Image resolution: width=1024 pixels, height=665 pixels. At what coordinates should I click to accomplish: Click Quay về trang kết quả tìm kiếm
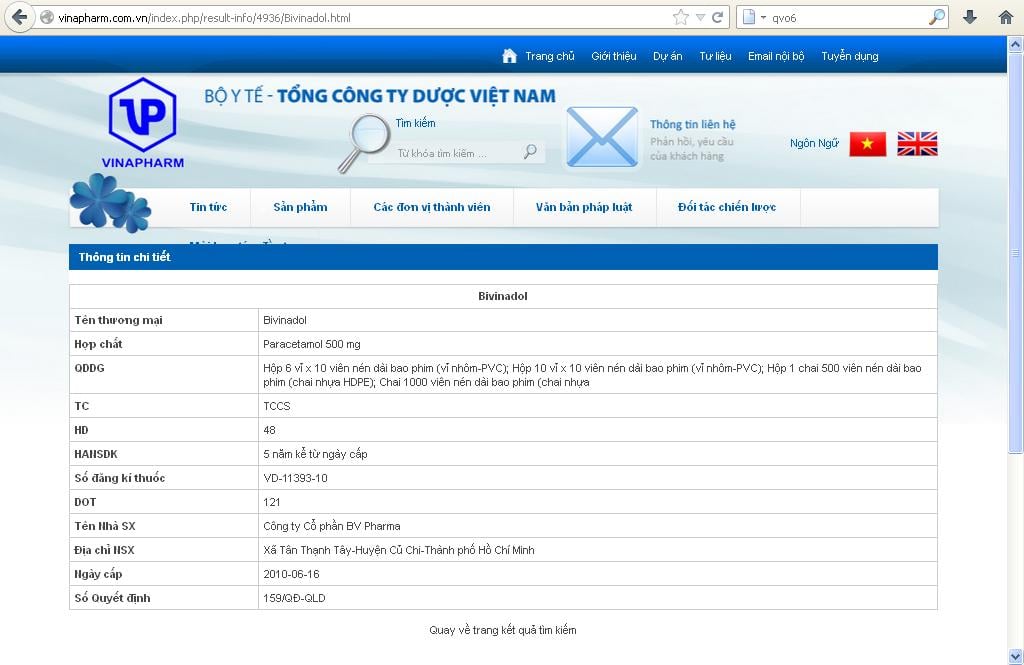coord(503,630)
